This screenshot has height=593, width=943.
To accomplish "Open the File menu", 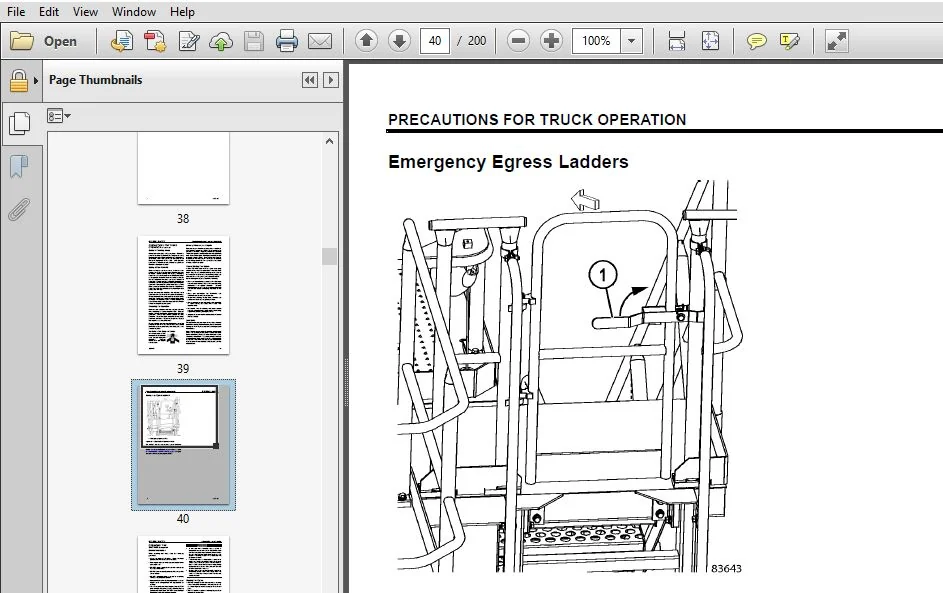I will click(x=16, y=11).
